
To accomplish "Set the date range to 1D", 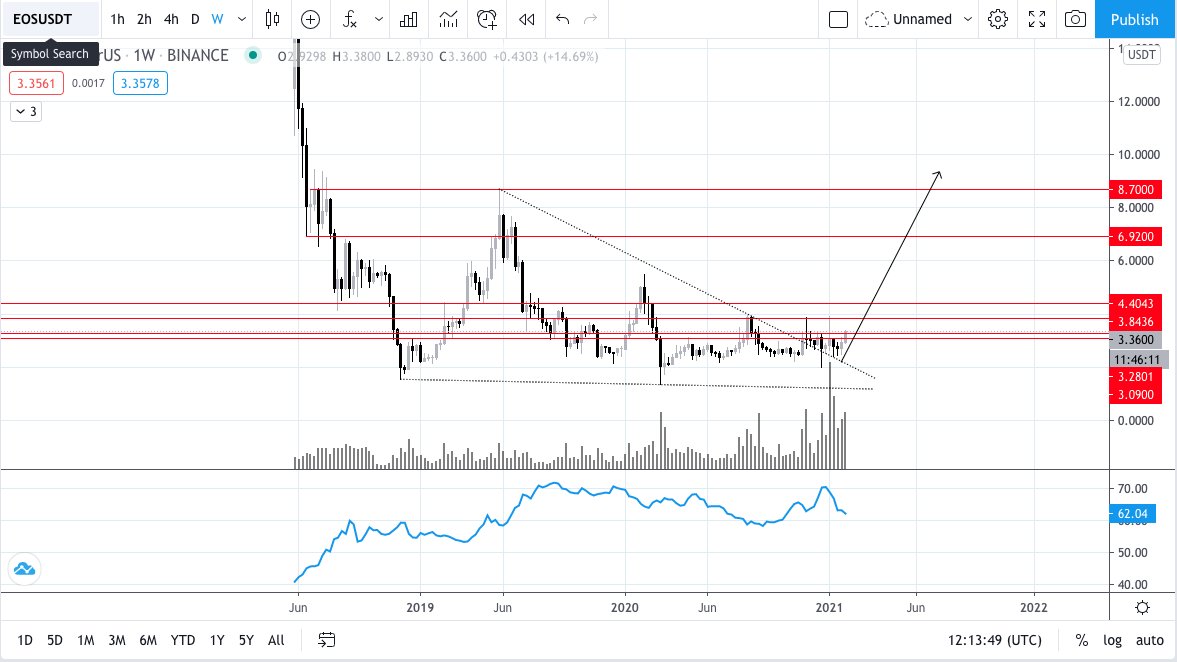I will pos(25,640).
